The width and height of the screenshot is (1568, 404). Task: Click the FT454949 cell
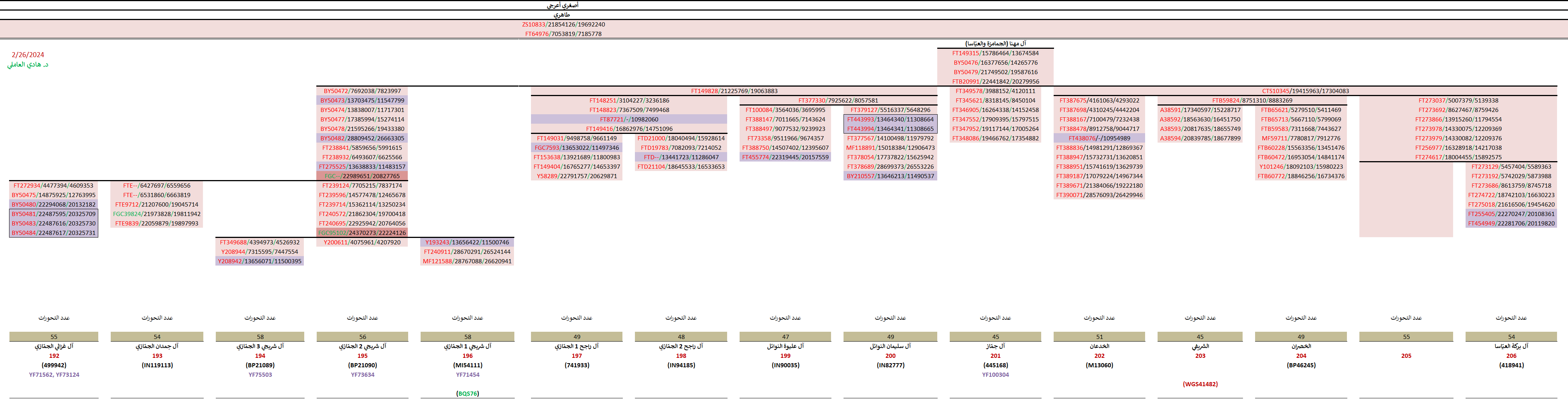pyautogui.click(x=1511, y=224)
